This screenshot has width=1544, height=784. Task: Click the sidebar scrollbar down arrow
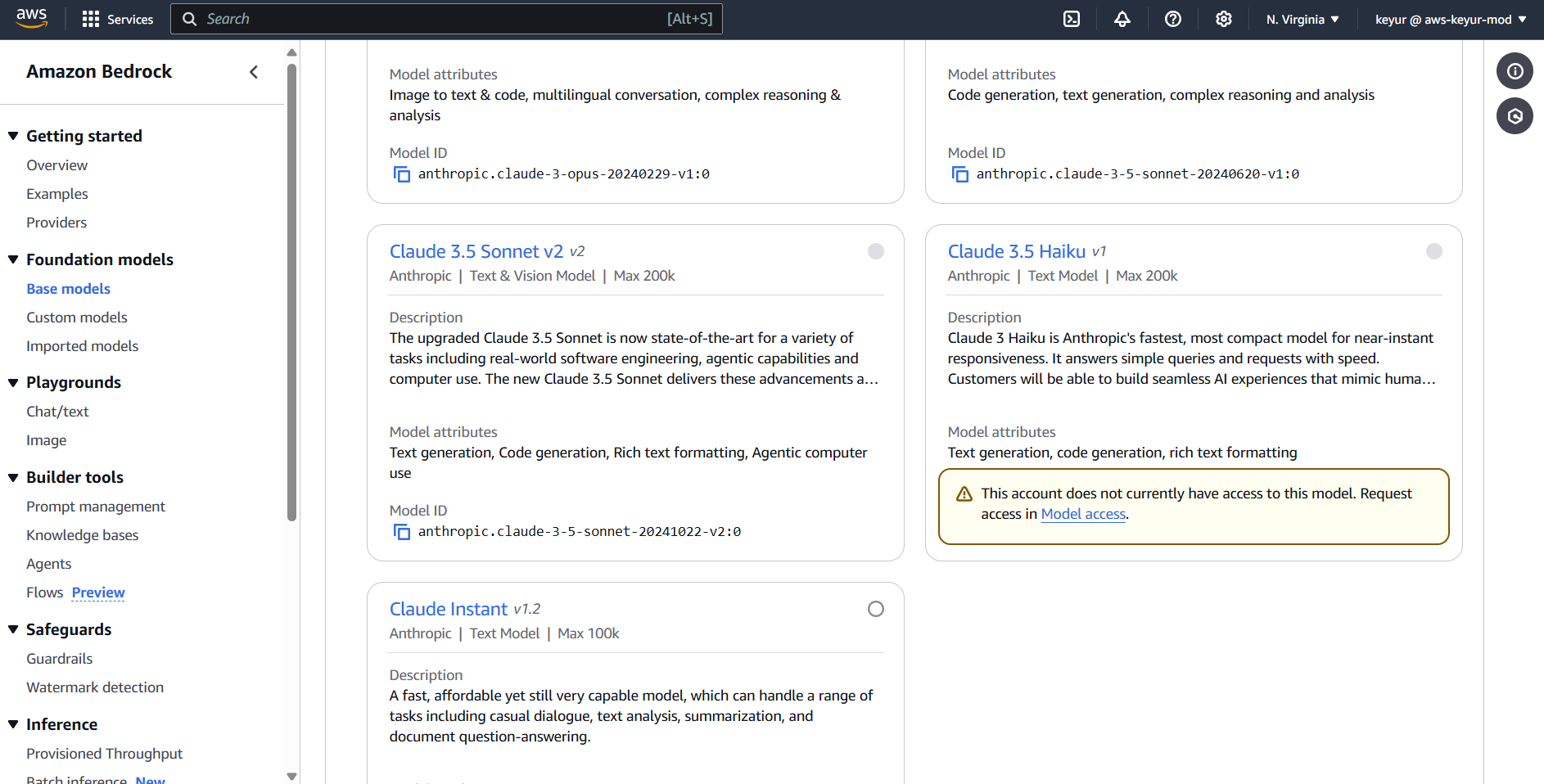pyautogui.click(x=291, y=776)
